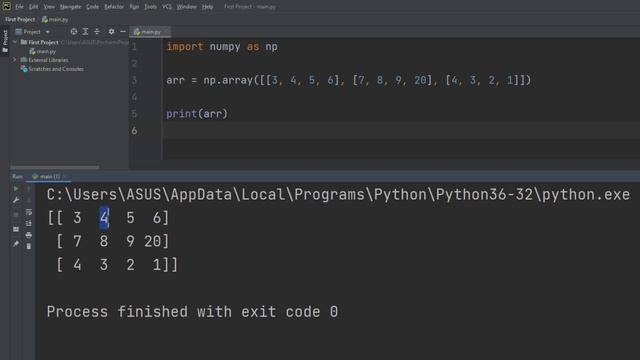Viewport: 640px width, 360px height.
Task: Click the highlighted 4 in console output
Action: [104, 218]
